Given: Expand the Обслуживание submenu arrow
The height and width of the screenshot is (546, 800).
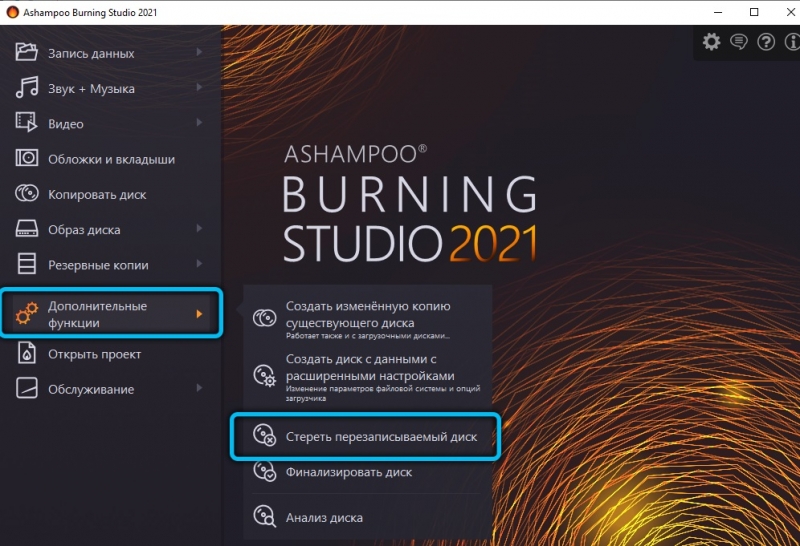Looking at the screenshot, I should pyautogui.click(x=199, y=388).
